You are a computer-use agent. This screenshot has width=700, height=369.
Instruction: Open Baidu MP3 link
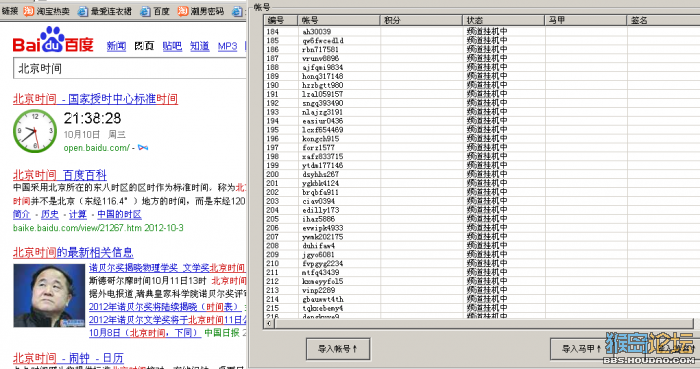pyautogui.click(x=227, y=46)
